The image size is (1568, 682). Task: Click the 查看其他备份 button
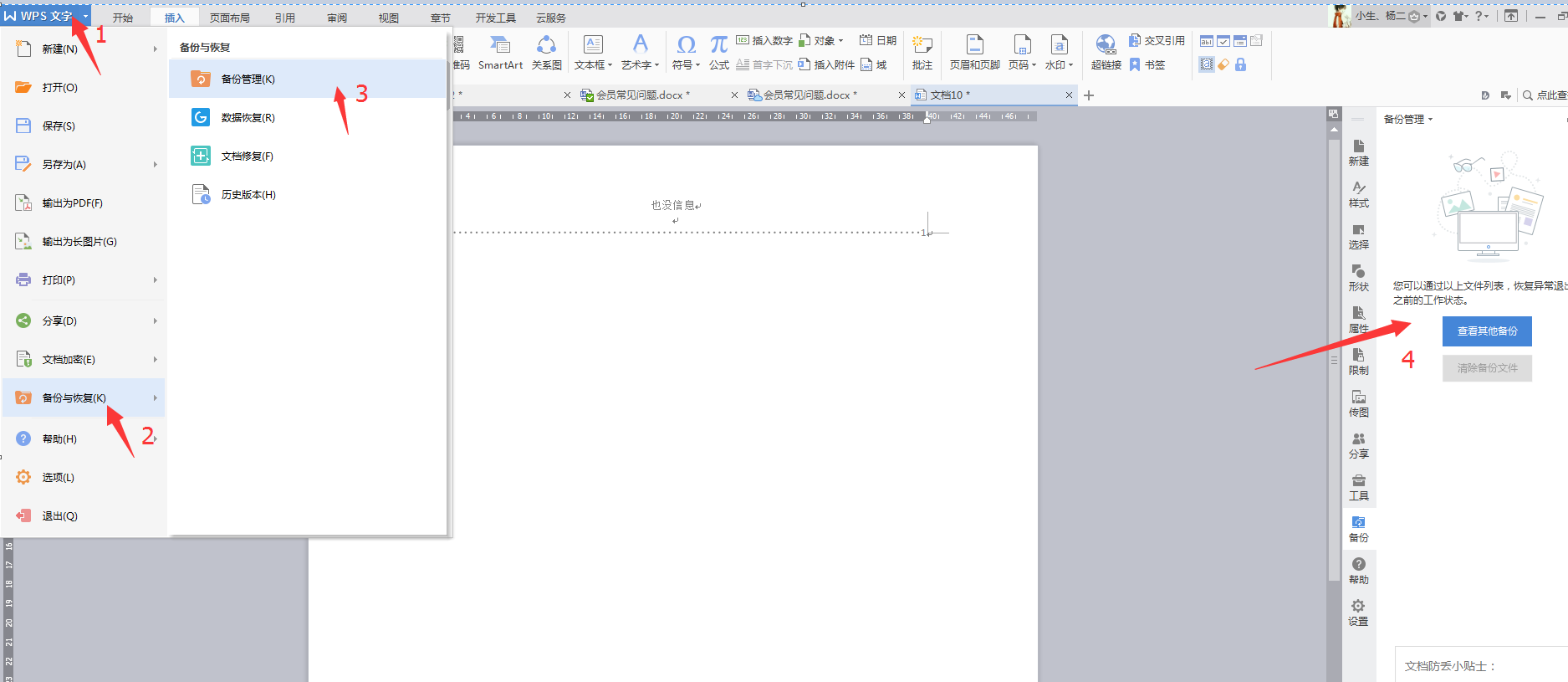click(1486, 331)
